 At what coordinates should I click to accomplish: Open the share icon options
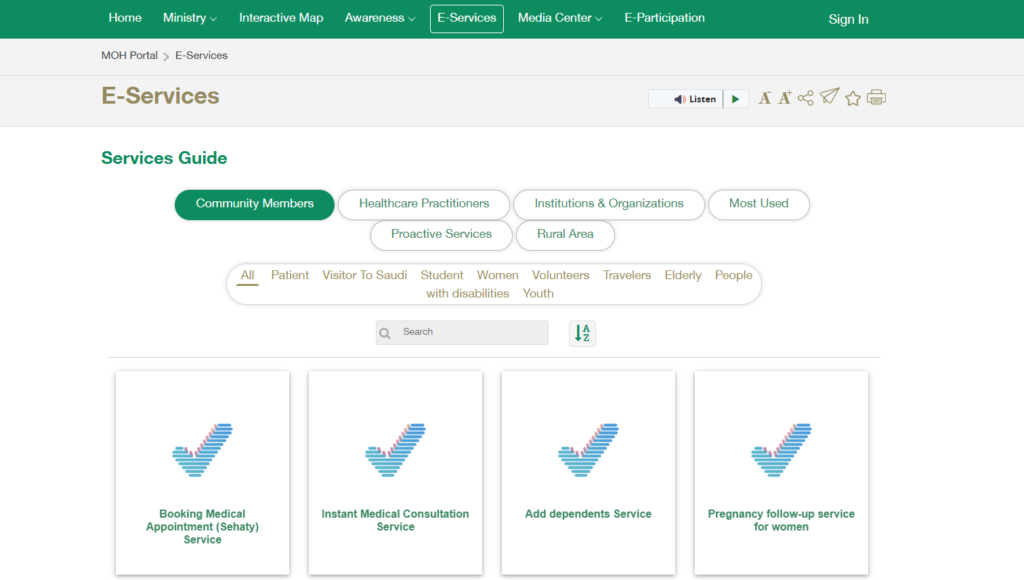[x=806, y=98]
